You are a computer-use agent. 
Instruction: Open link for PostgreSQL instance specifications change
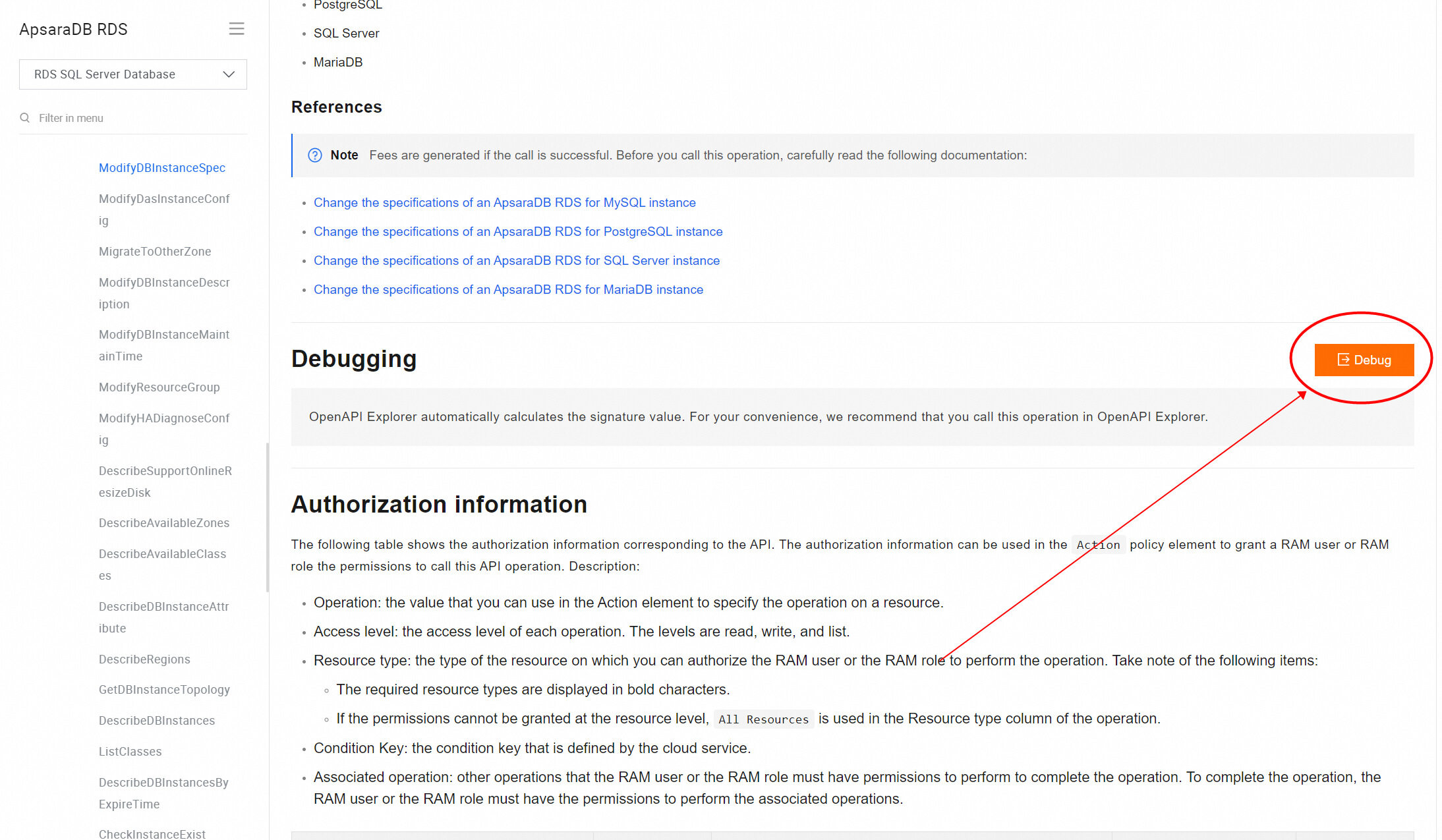pos(518,232)
